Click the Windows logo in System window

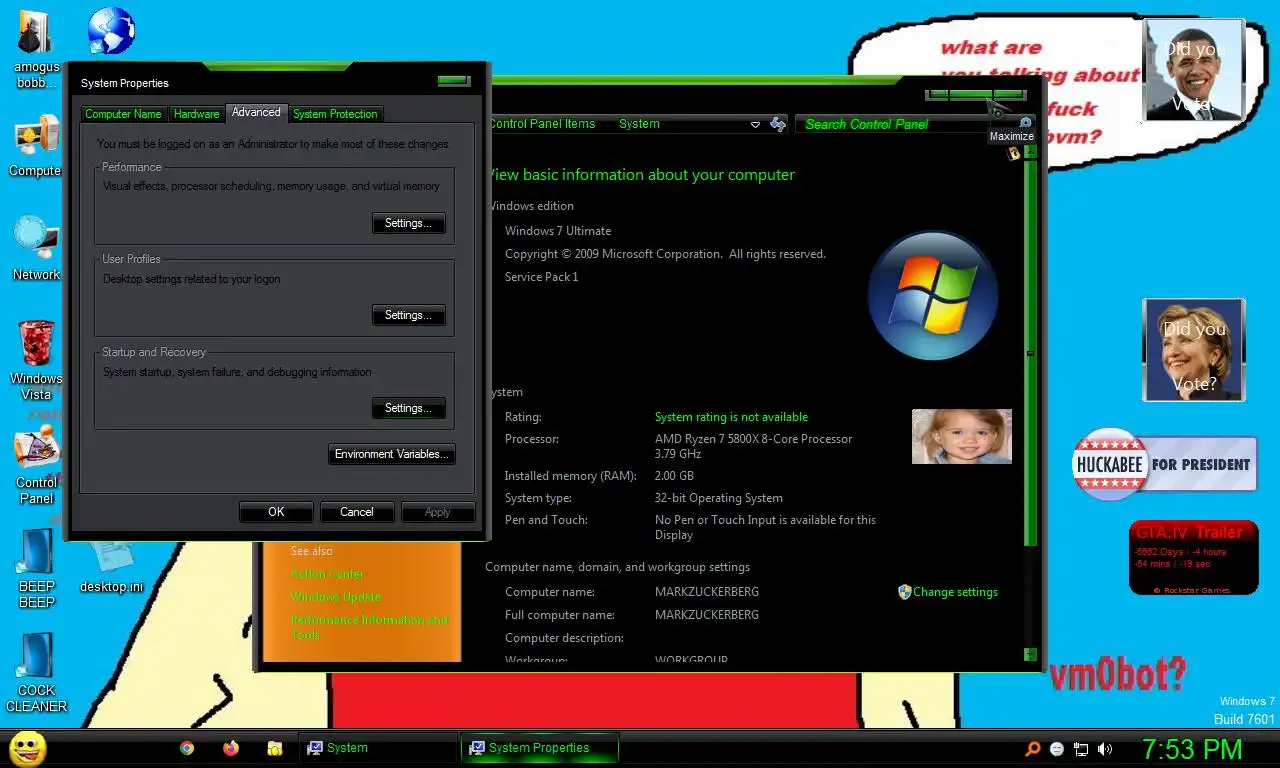click(x=933, y=296)
